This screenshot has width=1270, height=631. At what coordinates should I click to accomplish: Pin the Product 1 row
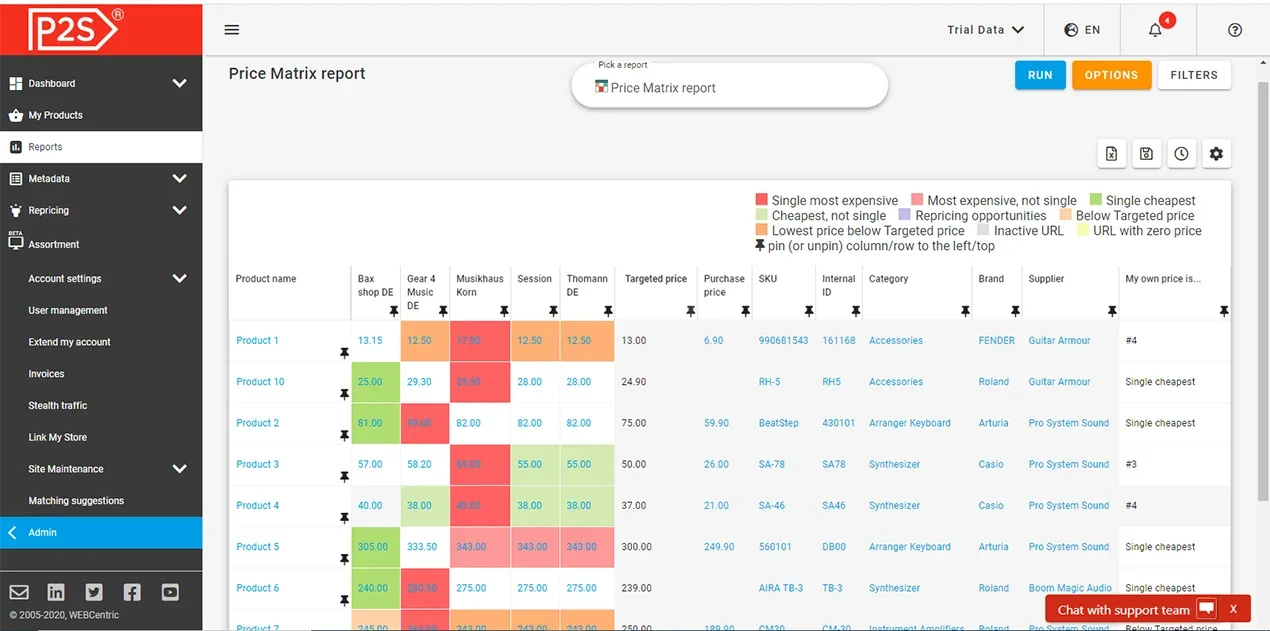[x=344, y=353]
